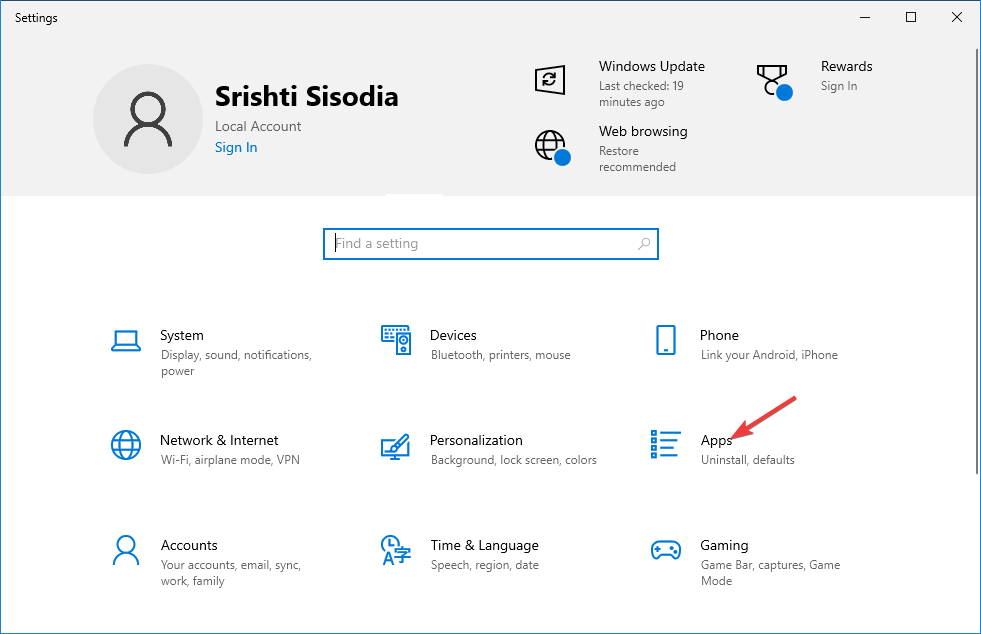Open the Gaming category title
This screenshot has height=634, width=981.
[724, 546]
